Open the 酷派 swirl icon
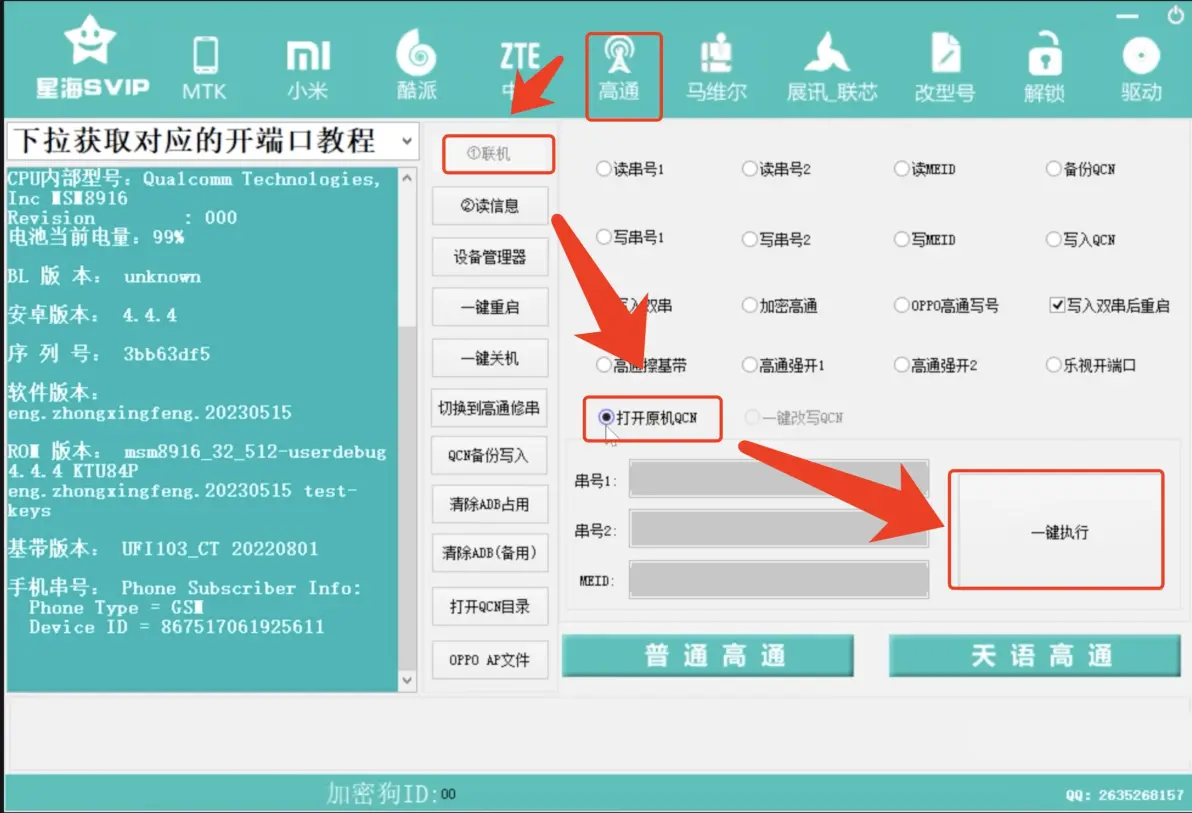Image resolution: width=1192 pixels, height=813 pixels. tap(417, 66)
